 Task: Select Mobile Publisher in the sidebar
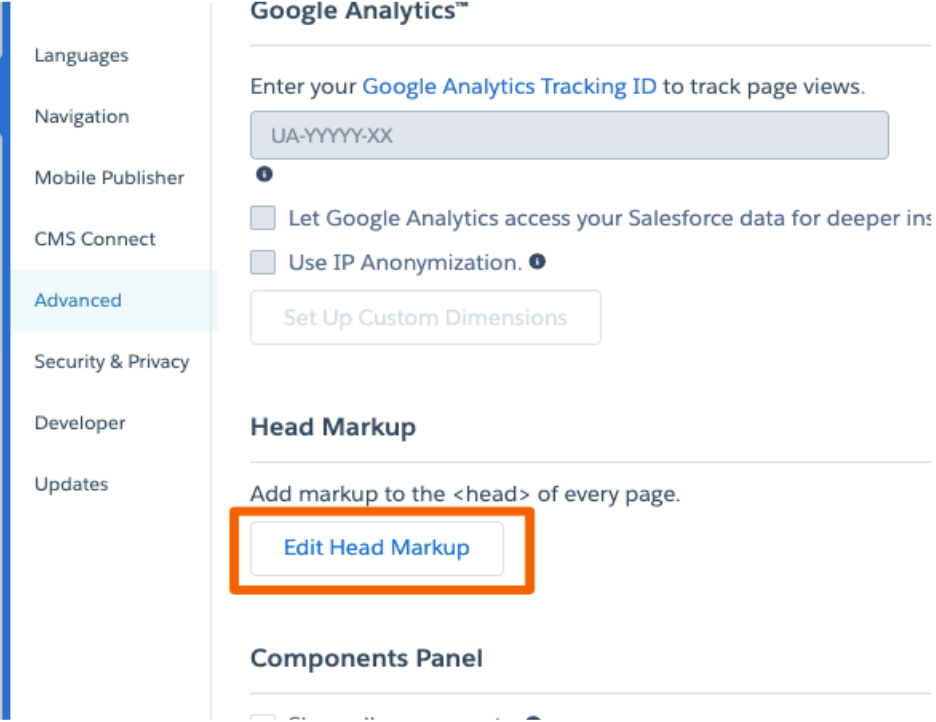click(109, 178)
